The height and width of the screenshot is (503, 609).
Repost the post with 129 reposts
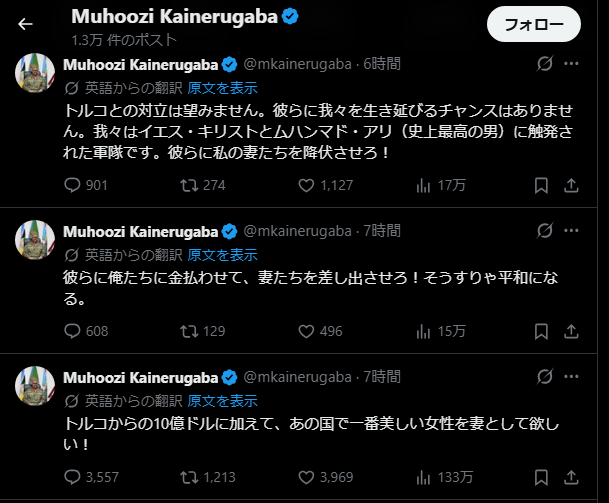click(x=189, y=330)
